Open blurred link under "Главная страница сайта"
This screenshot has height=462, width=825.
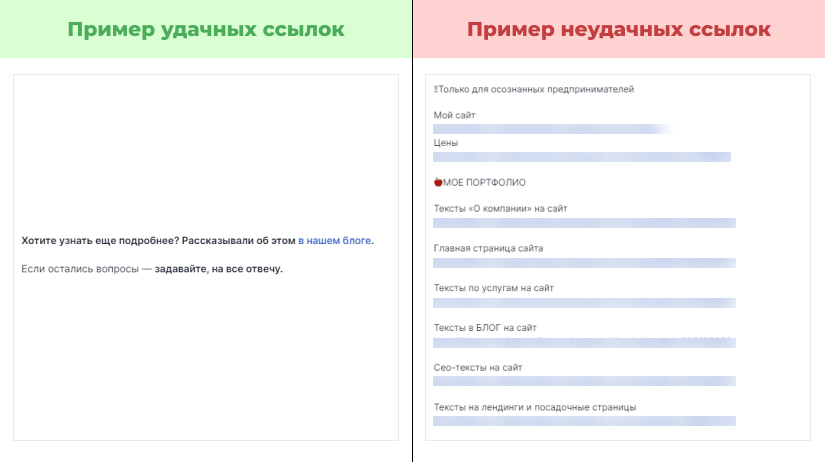point(584,262)
